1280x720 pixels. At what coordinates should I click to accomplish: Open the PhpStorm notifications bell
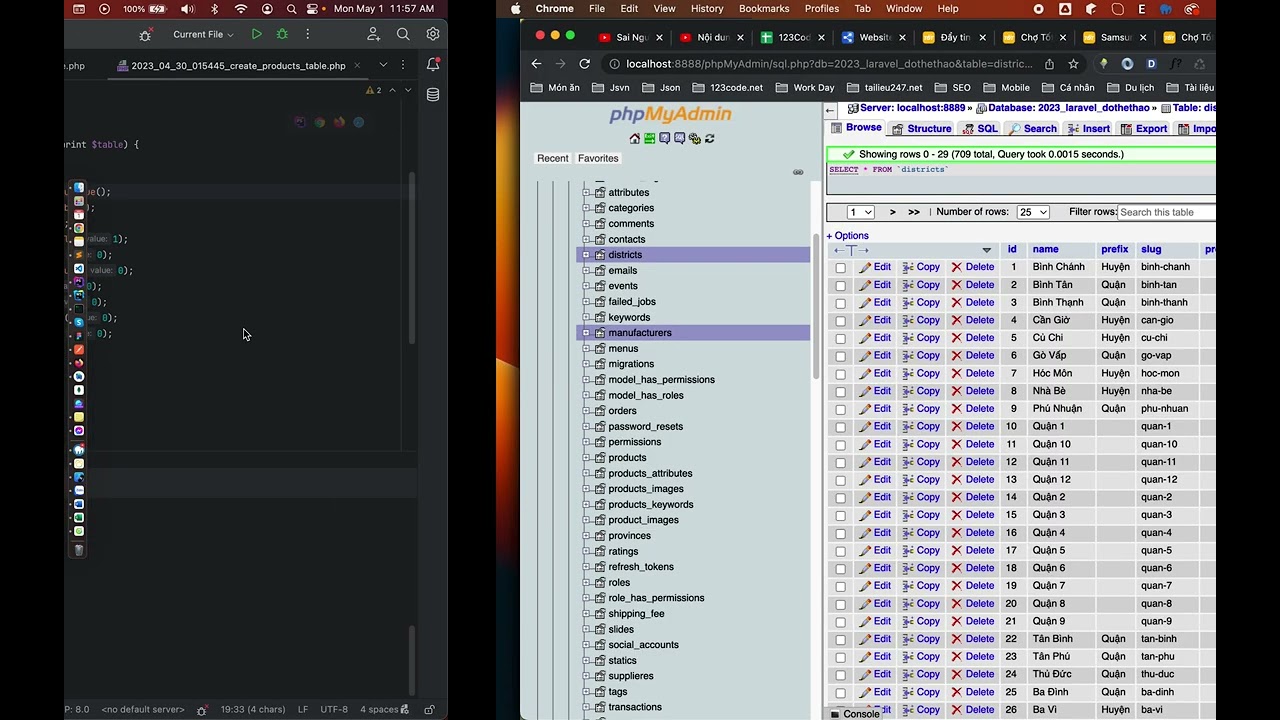433,65
